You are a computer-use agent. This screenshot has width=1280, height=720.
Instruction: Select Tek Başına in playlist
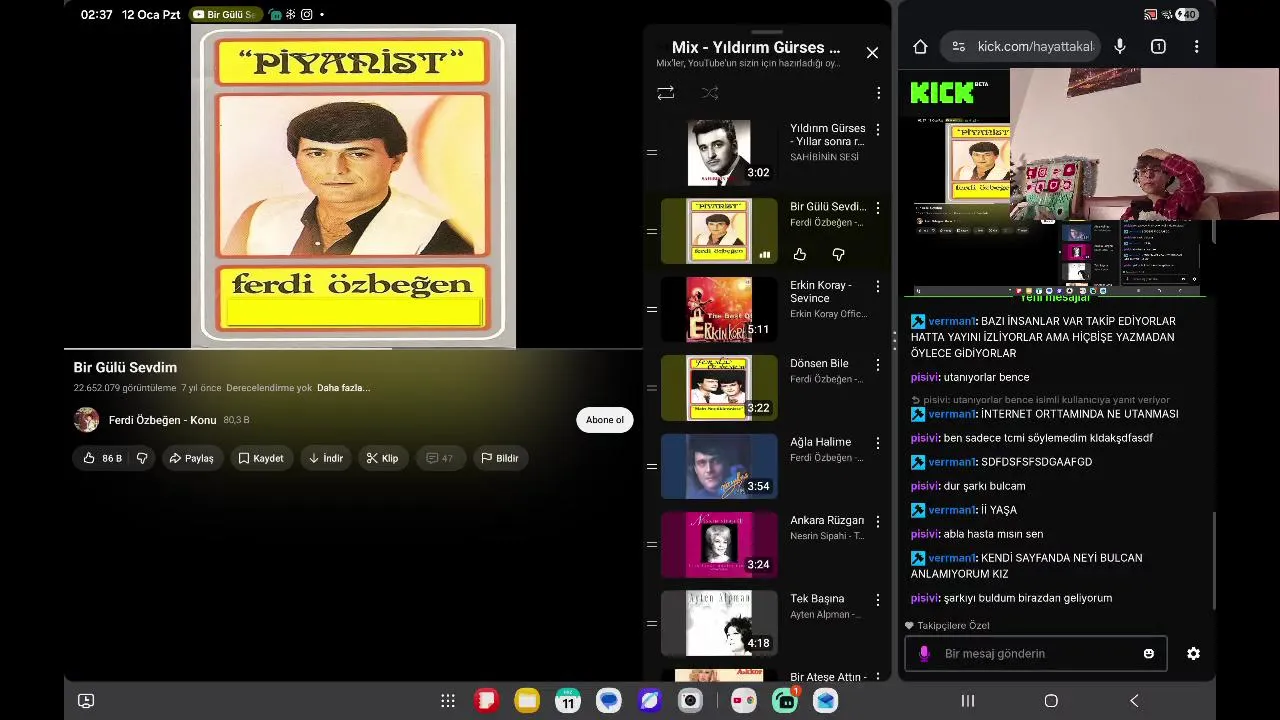click(x=768, y=623)
